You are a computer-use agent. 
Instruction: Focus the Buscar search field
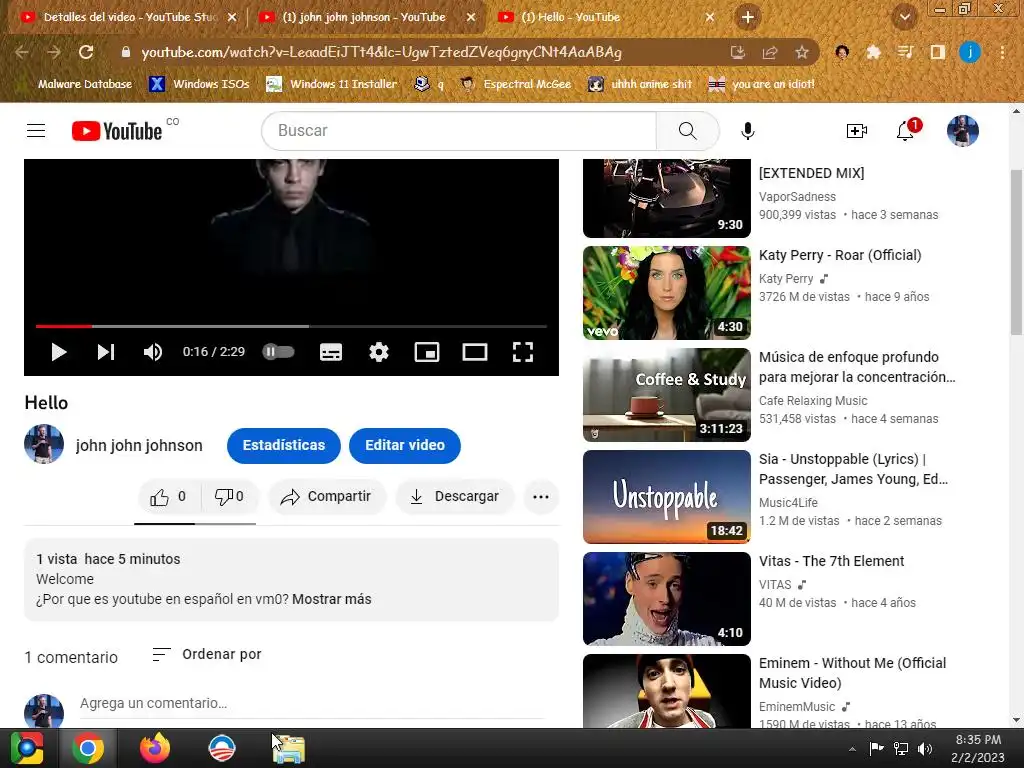click(x=458, y=131)
